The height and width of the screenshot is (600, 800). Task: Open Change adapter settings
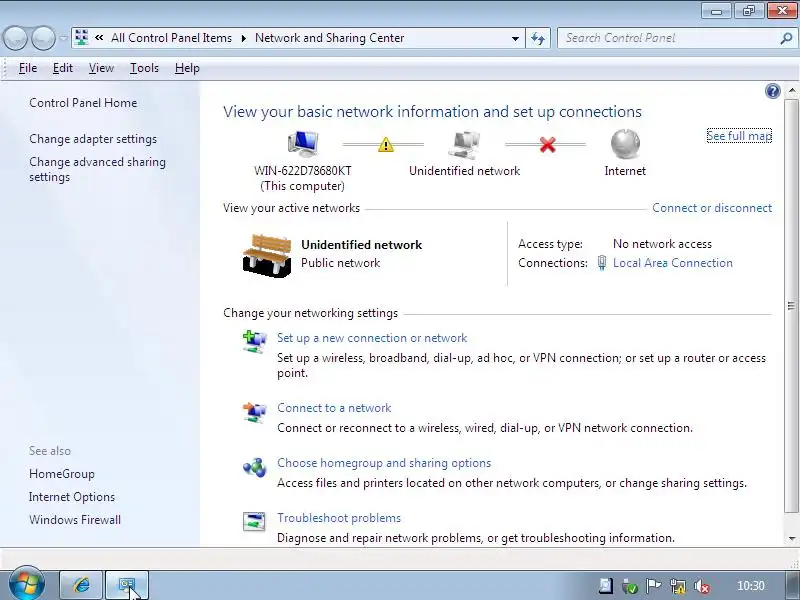(93, 139)
